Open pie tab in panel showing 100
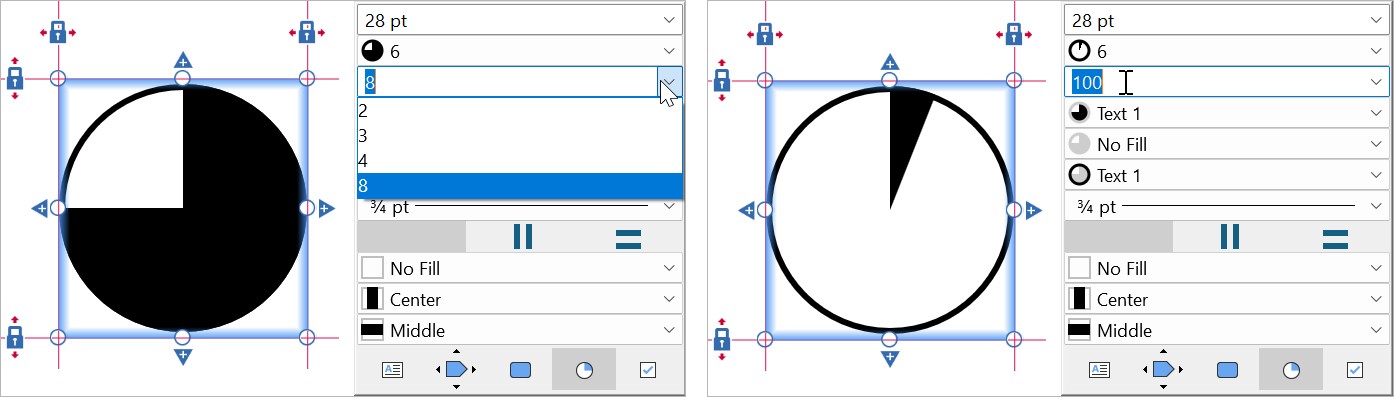The width and height of the screenshot is (1394, 397). coord(1291,369)
